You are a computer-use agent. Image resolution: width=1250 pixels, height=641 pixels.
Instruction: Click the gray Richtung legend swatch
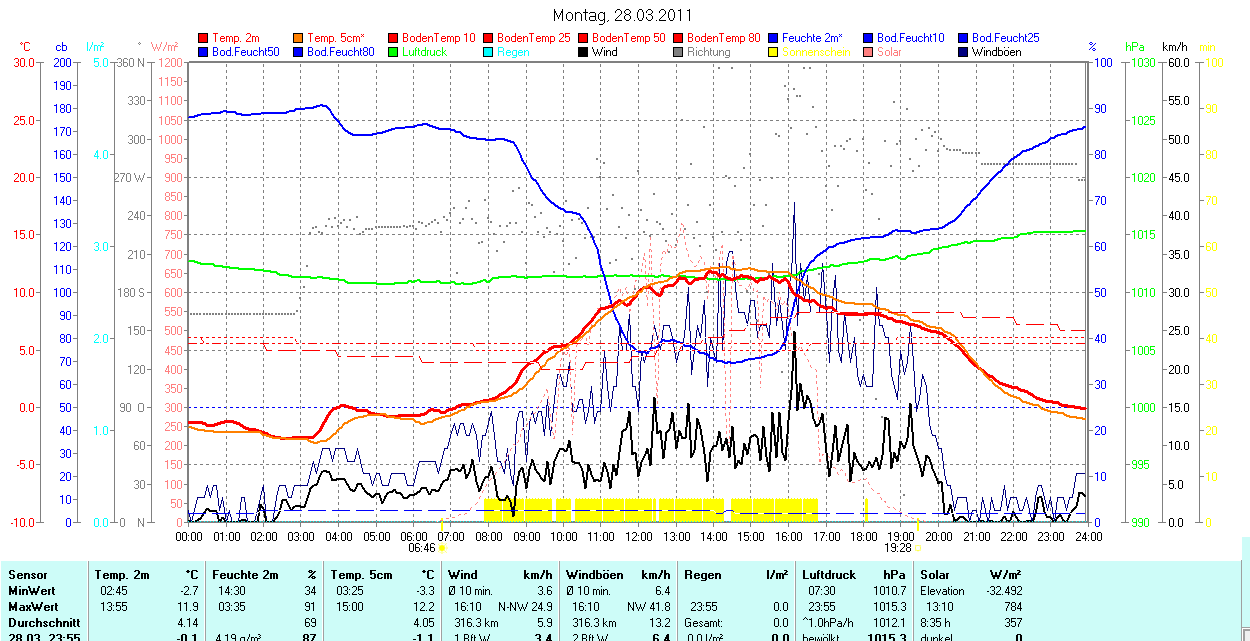pos(679,52)
